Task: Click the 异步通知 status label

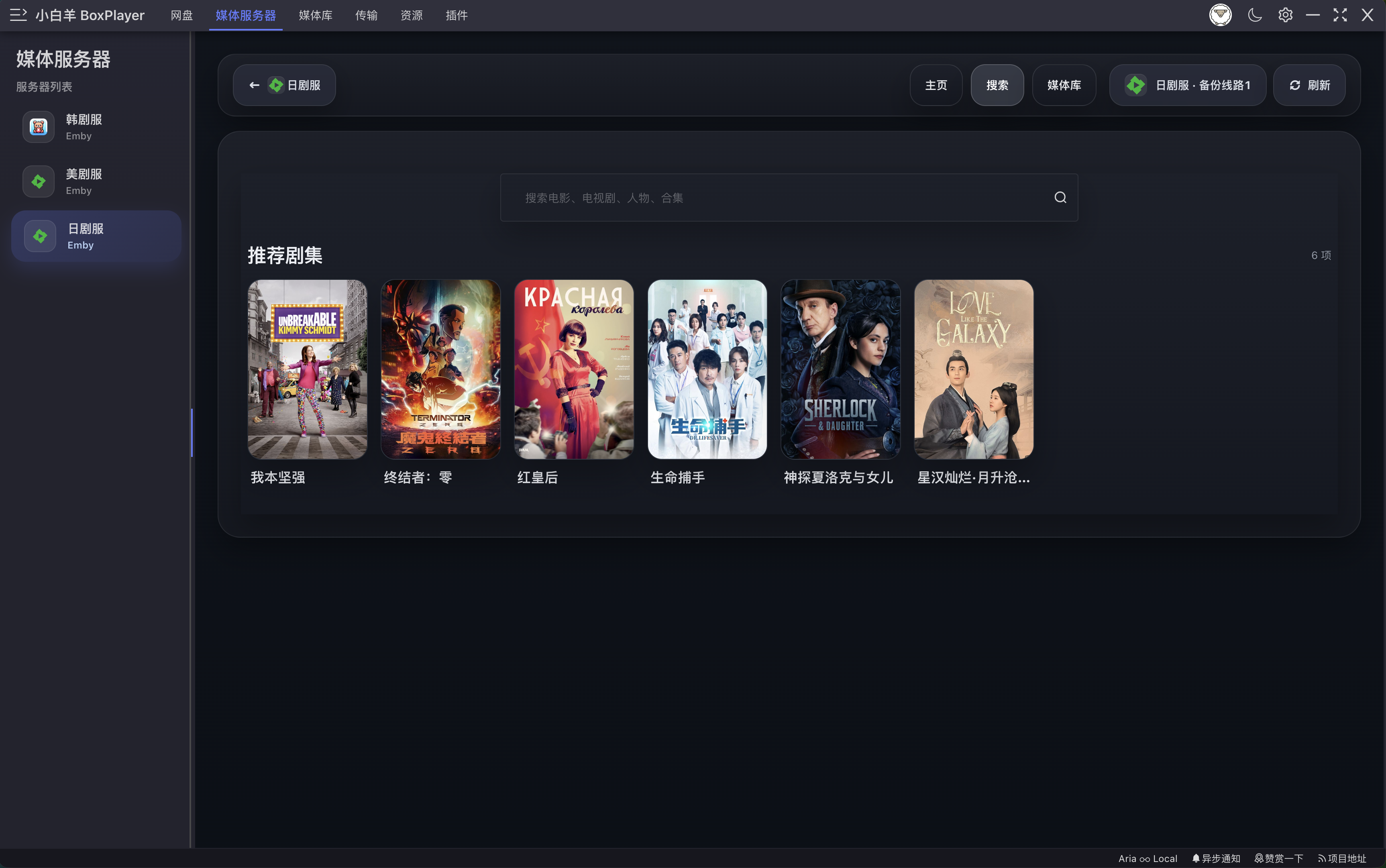Action: coord(1221,858)
